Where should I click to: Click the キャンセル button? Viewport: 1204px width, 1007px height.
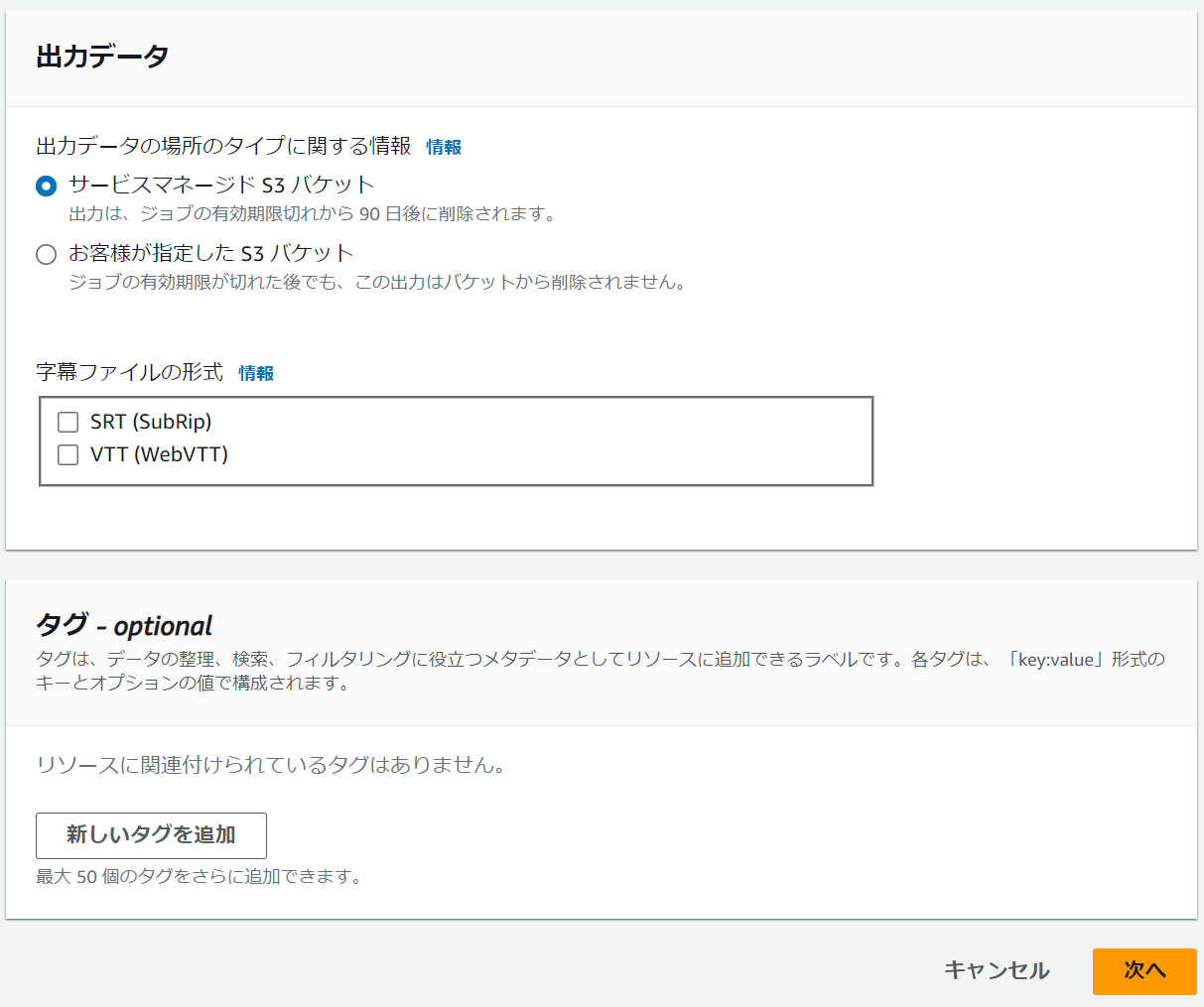[997, 970]
